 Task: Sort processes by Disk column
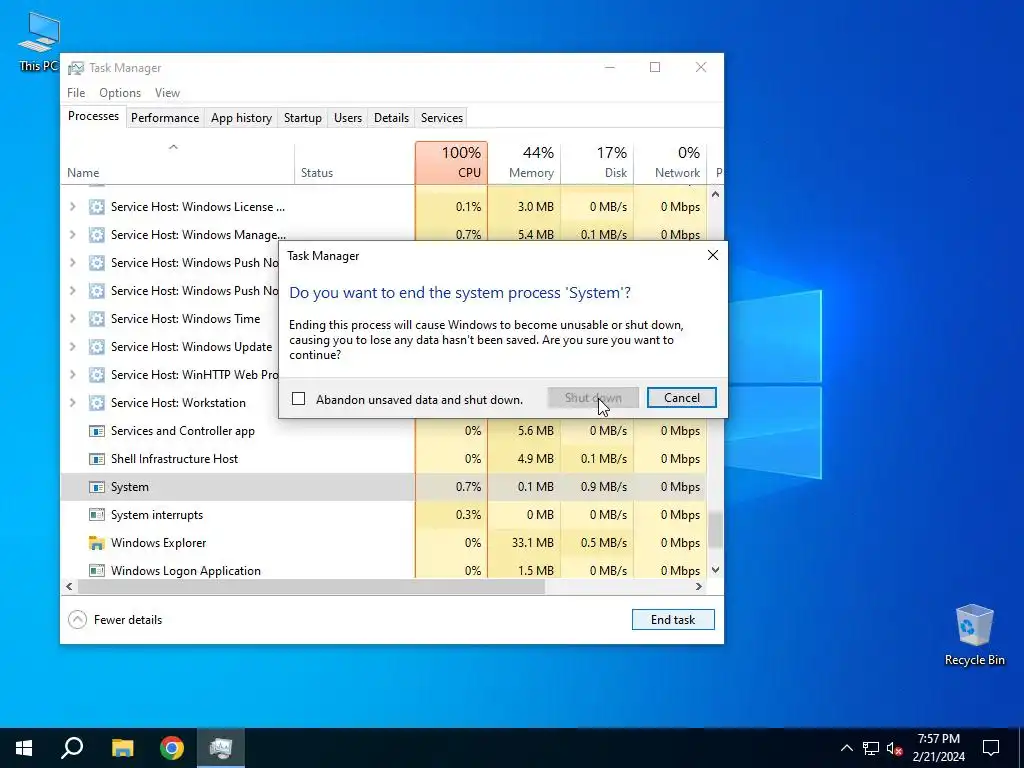[x=598, y=163]
